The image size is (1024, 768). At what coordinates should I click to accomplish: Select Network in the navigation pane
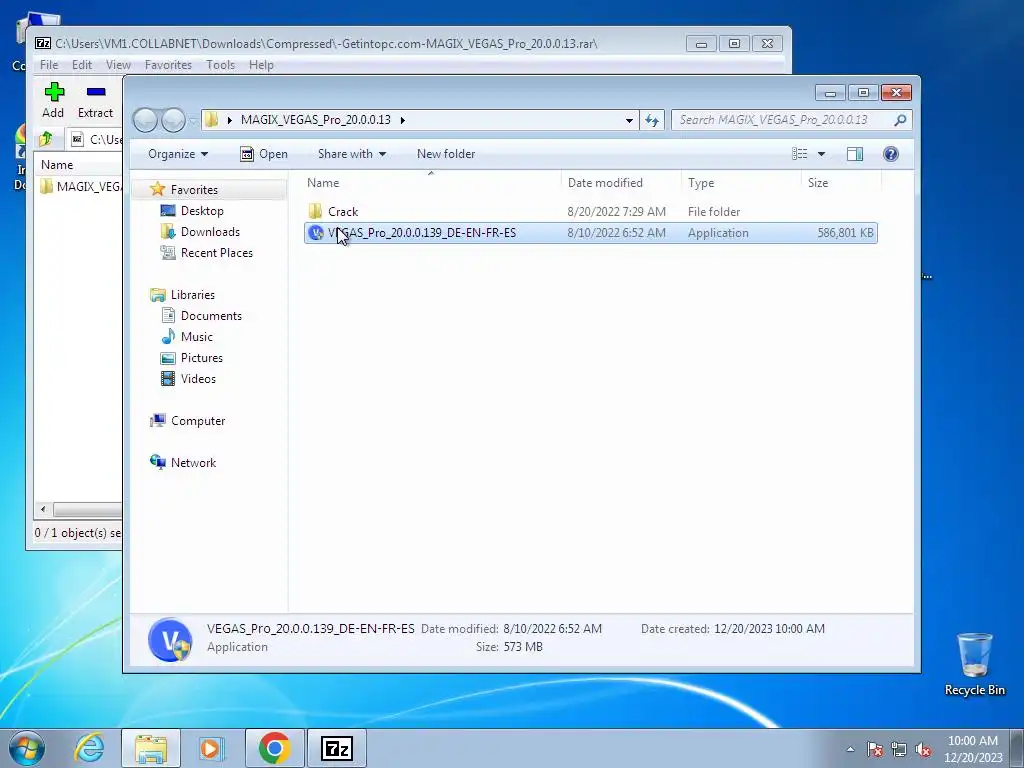click(x=193, y=463)
